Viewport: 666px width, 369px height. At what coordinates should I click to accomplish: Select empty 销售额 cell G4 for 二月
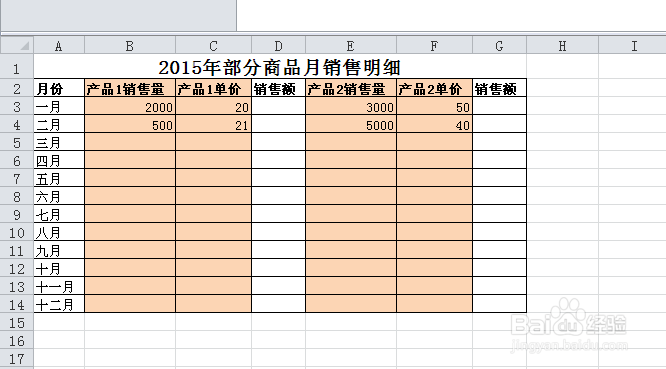[x=500, y=124]
